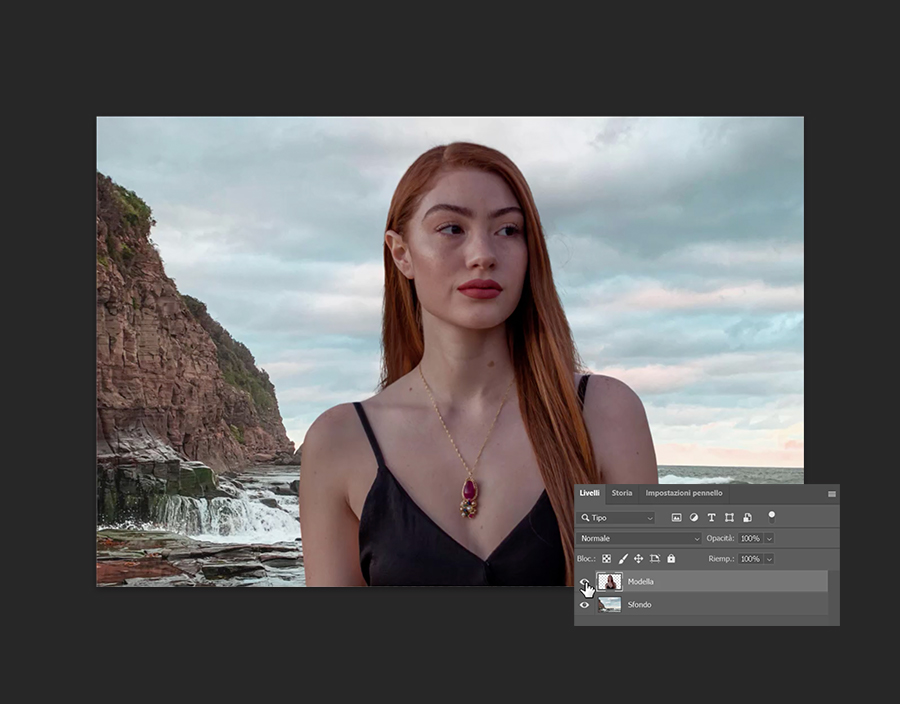The image size is (900, 704).
Task: Select the Sfondo layer thumbnail
Action: coord(610,604)
